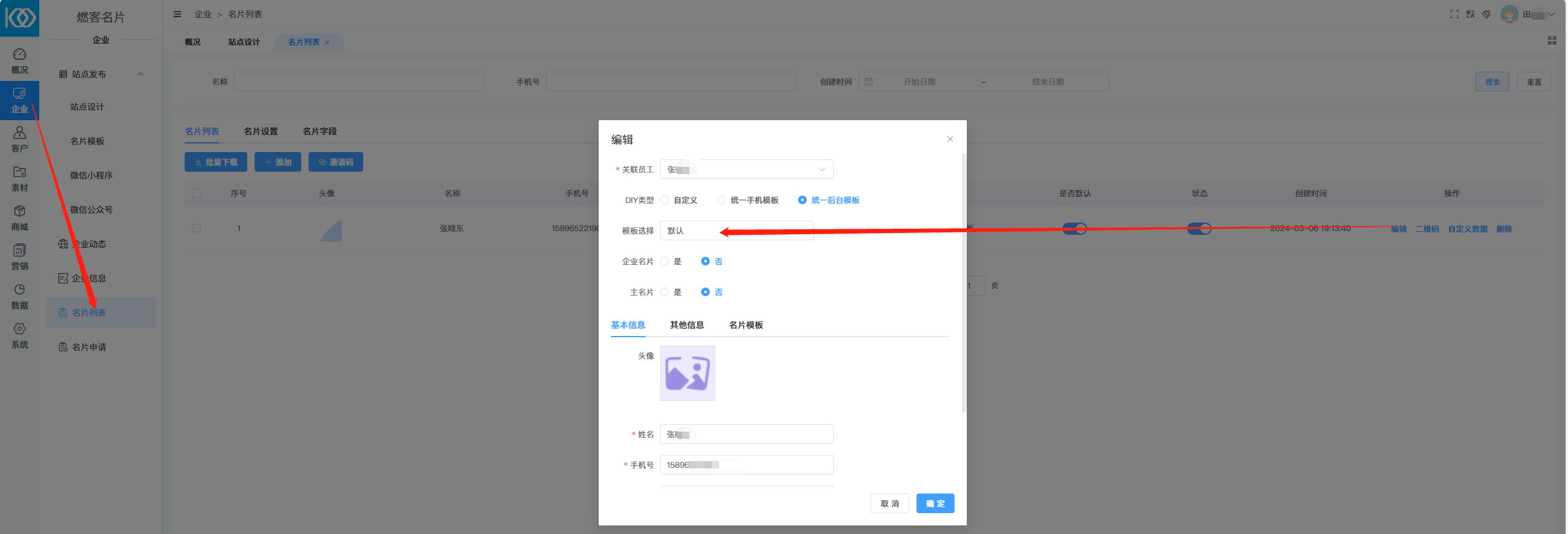Choose 统一手机模板 radio option
The height and width of the screenshot is (534, 1568).
[x=721, y=200]
